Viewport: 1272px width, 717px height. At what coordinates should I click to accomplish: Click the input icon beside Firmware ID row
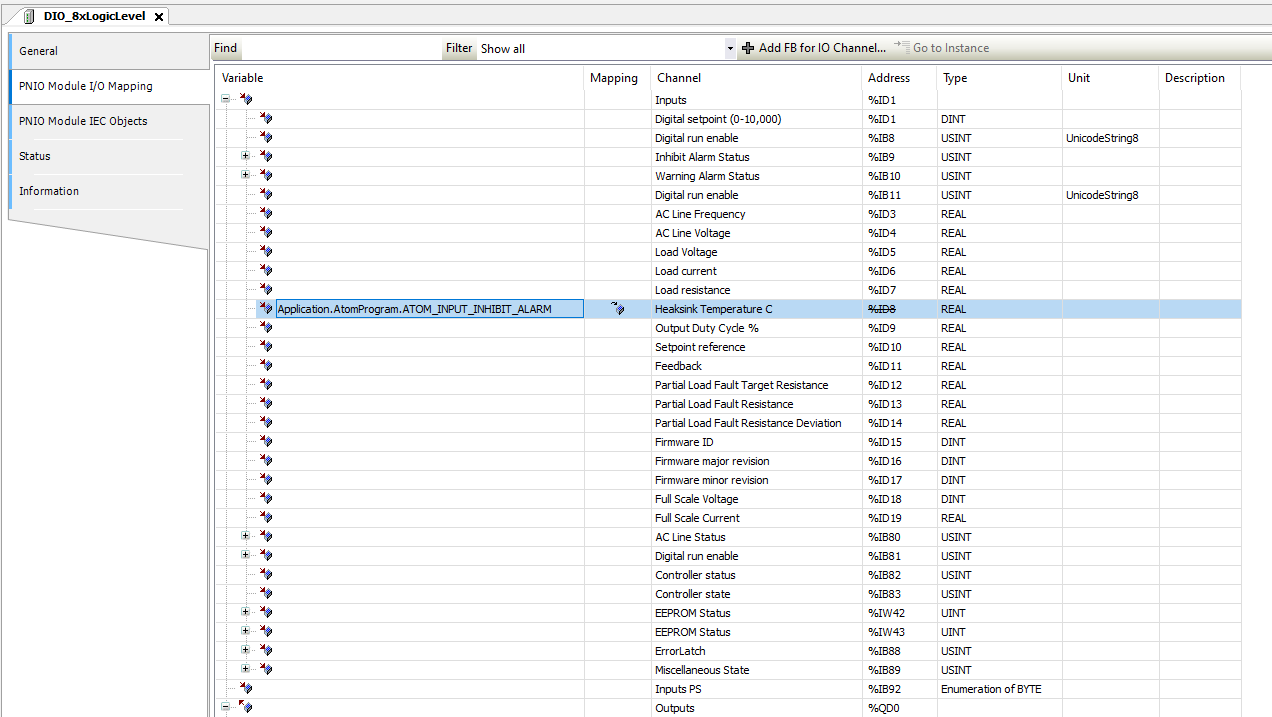[265, 442]
